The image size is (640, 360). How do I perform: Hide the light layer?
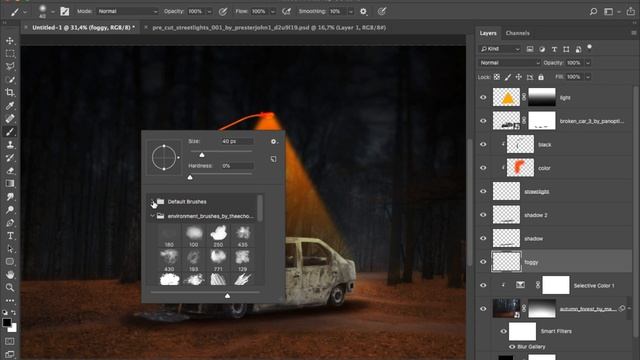(x=483, y=98)
